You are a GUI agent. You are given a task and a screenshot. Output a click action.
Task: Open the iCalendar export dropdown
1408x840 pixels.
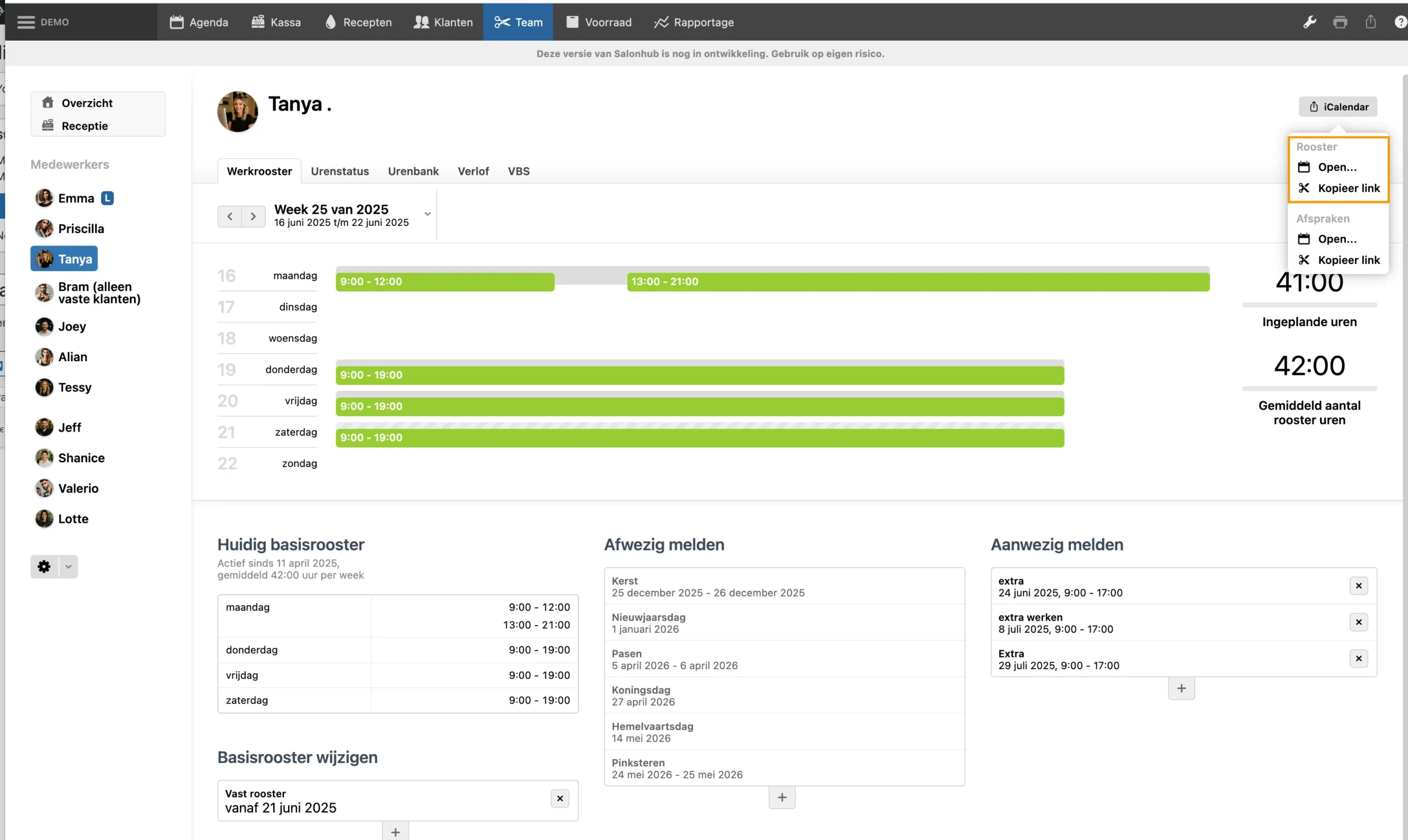(1337, 107)
